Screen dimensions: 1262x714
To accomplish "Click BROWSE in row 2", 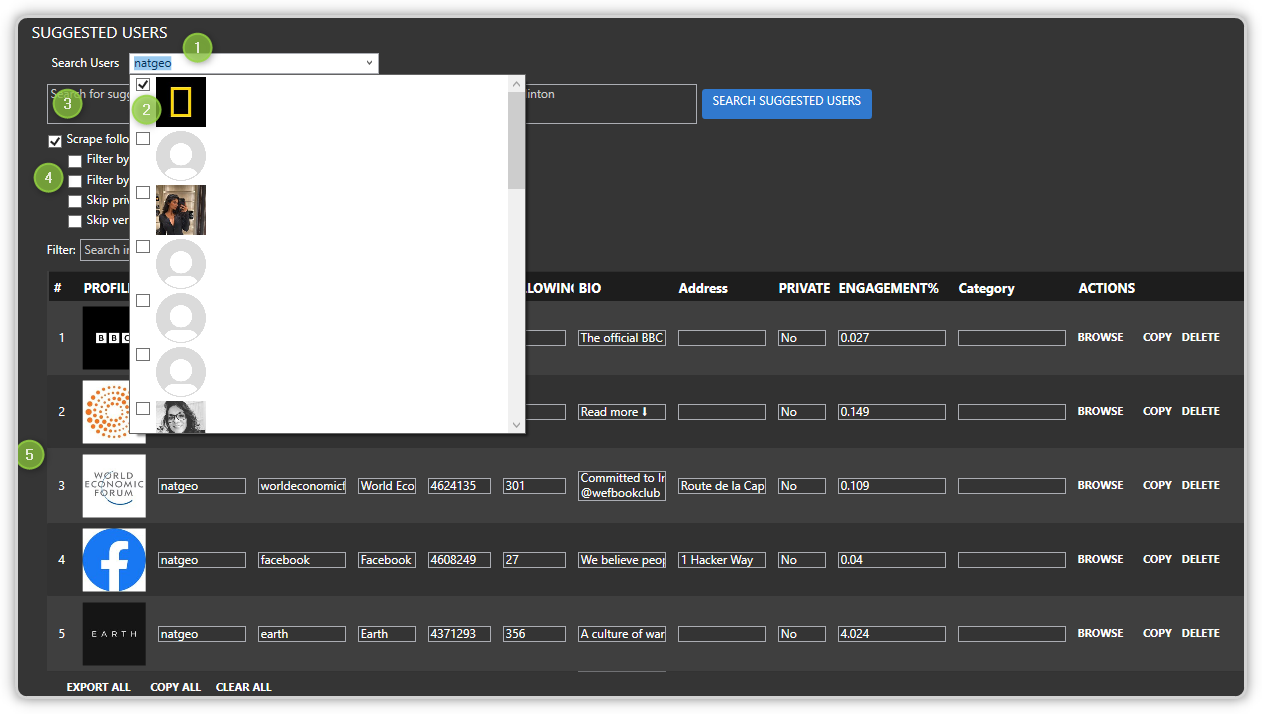I will [1100, 412].
